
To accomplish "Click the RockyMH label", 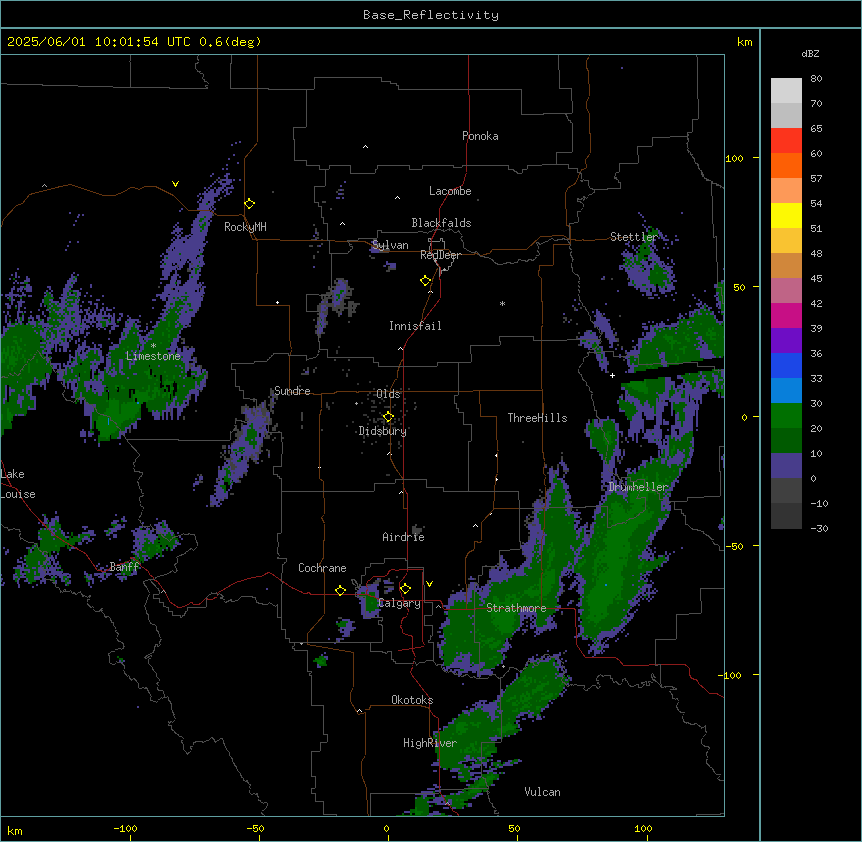I will tap(245, 227).
